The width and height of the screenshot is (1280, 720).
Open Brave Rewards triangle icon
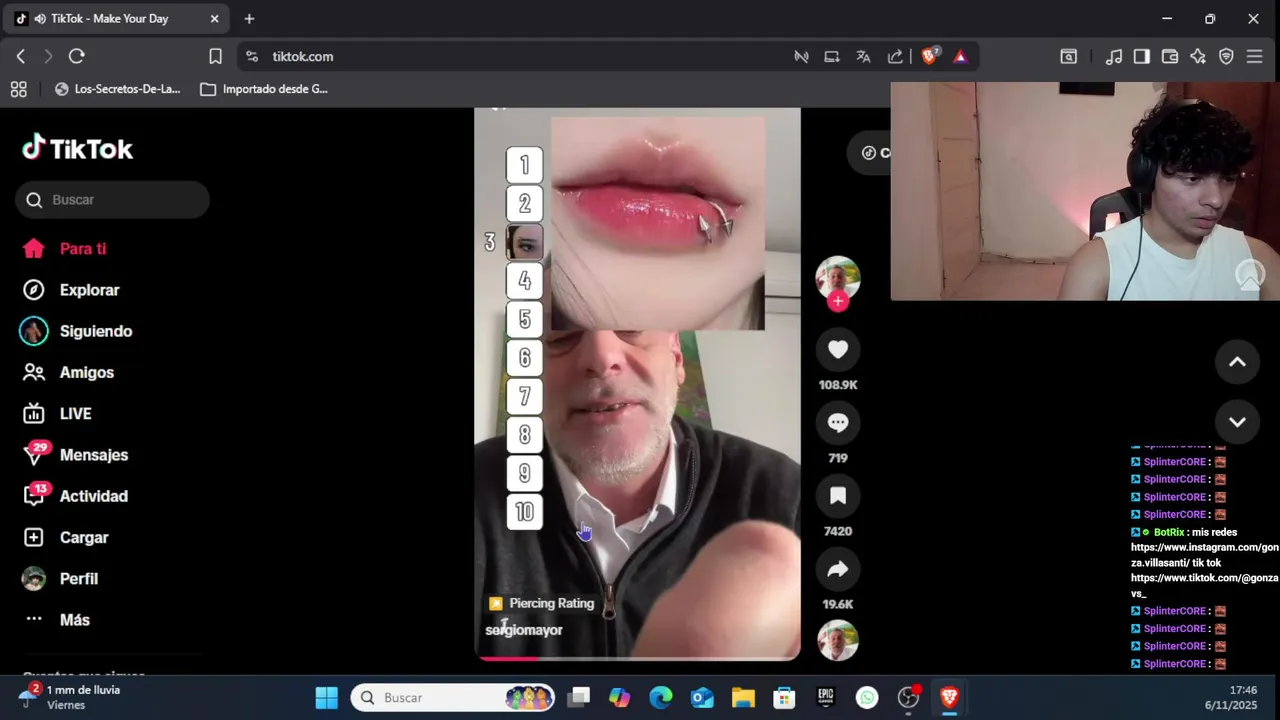point(960,57)
